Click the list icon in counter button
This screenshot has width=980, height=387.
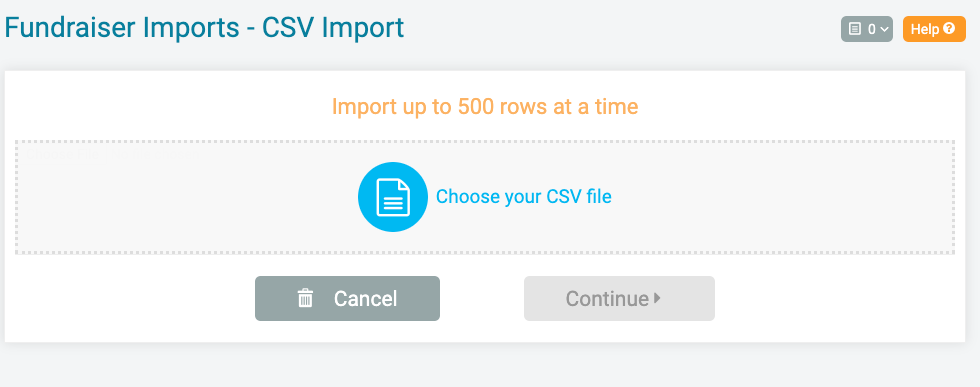pyautogui.click(x=855, y=29)
